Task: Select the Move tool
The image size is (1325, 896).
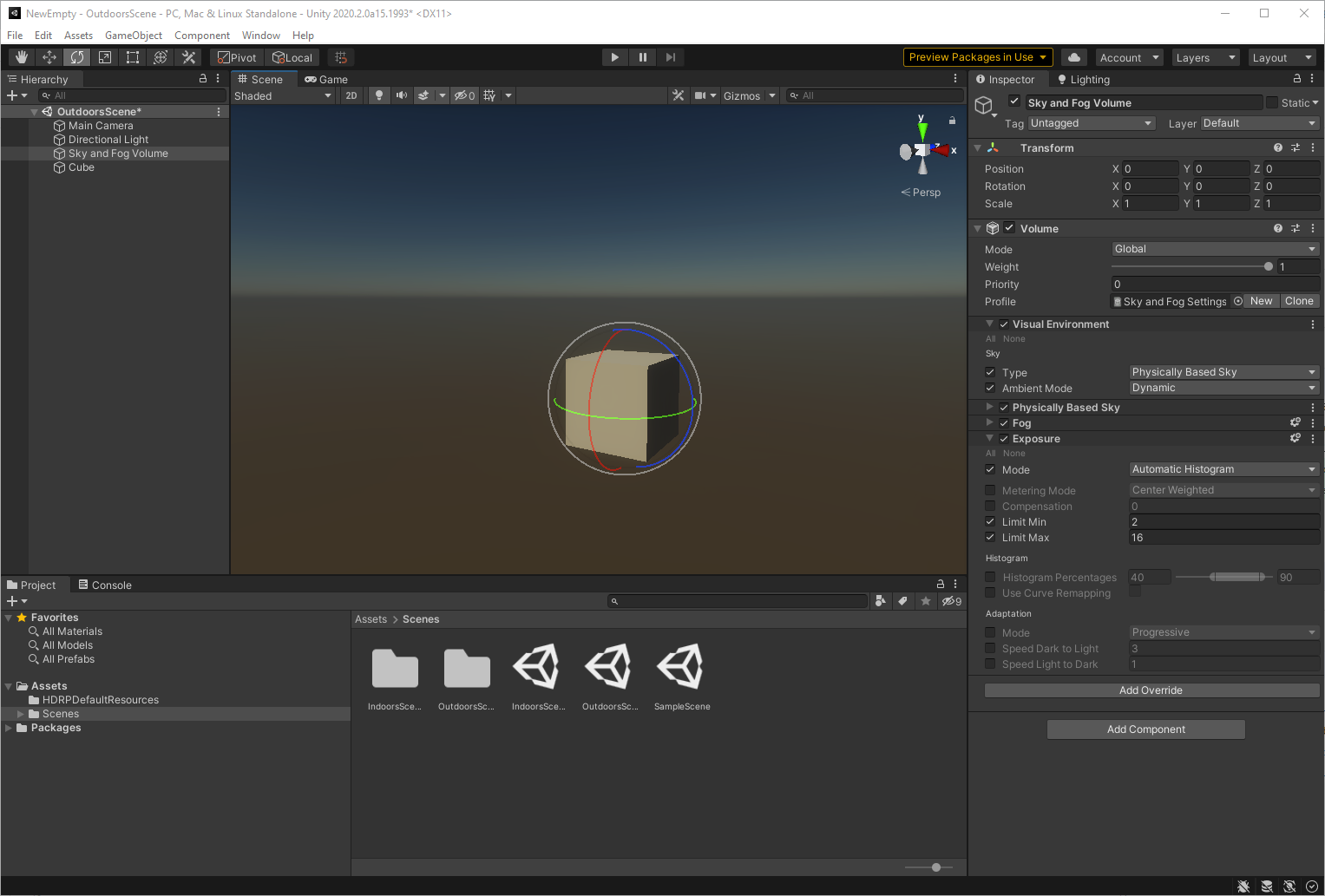Action: point(49,57)
